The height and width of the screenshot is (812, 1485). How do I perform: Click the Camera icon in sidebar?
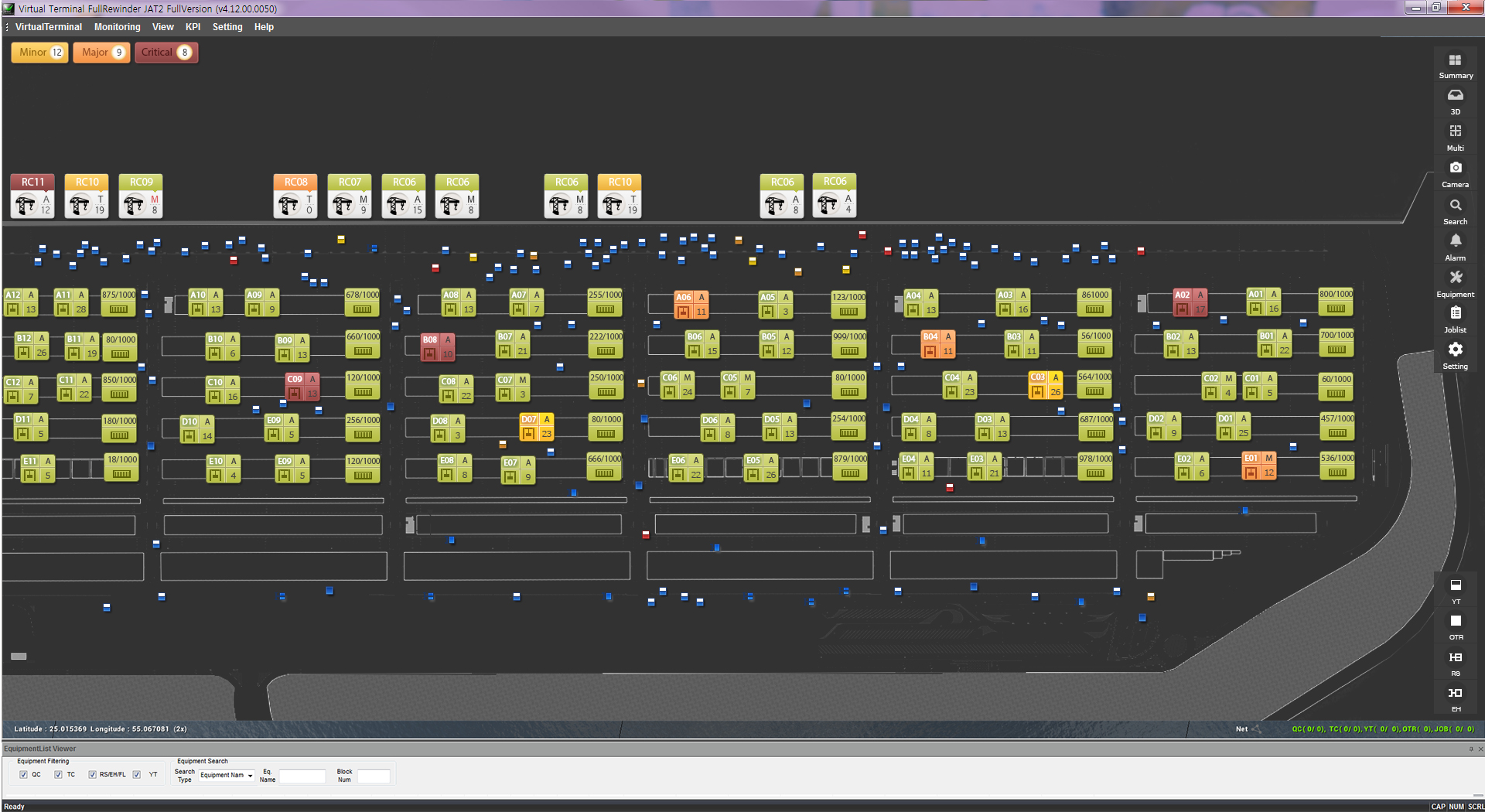coord(1455,173)
